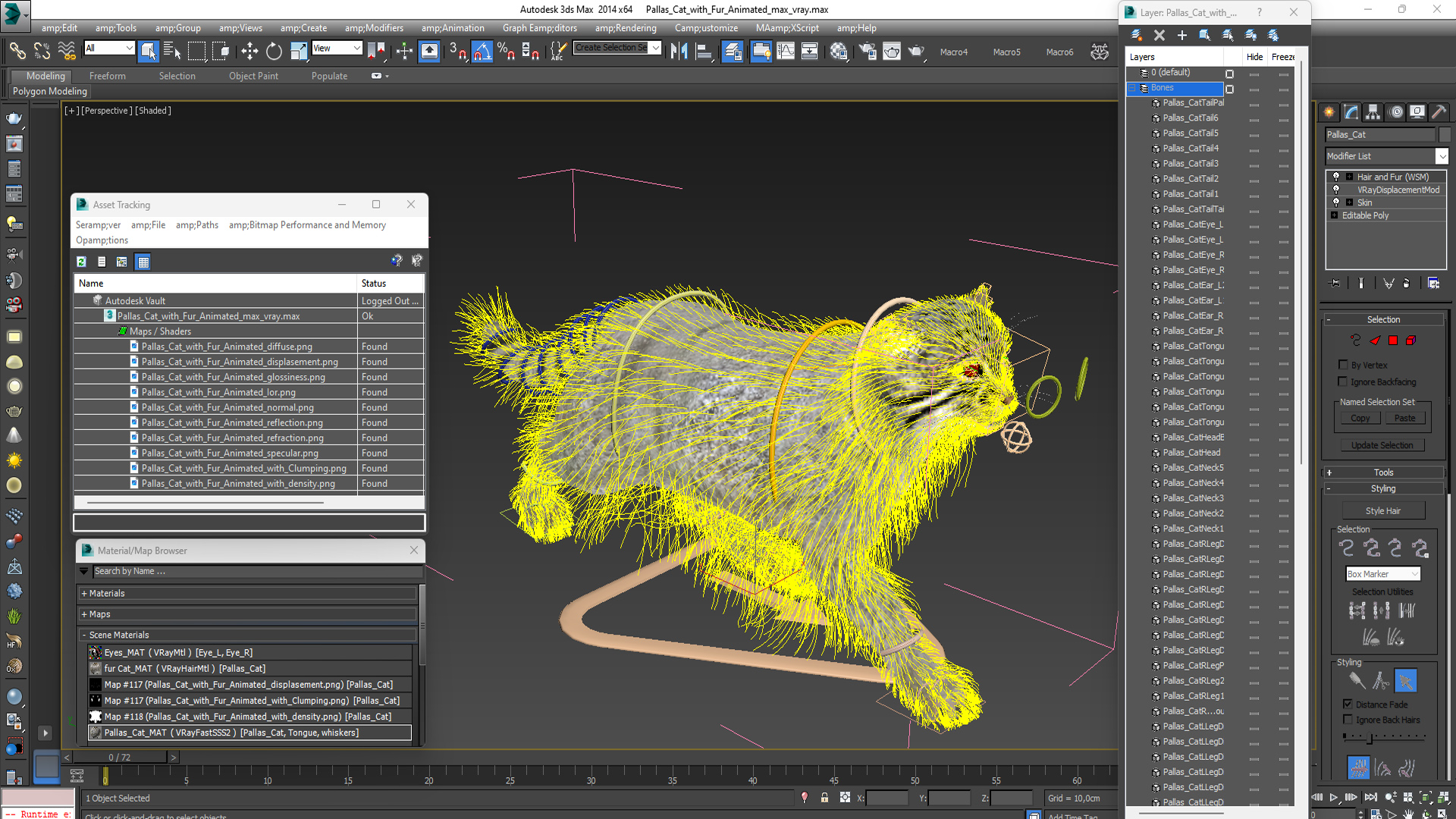The height and width of the screenshot is (819, 1456).
Task: Open the Modify command panel tab
Action: pyautogui.click(x=1351, y=112)
